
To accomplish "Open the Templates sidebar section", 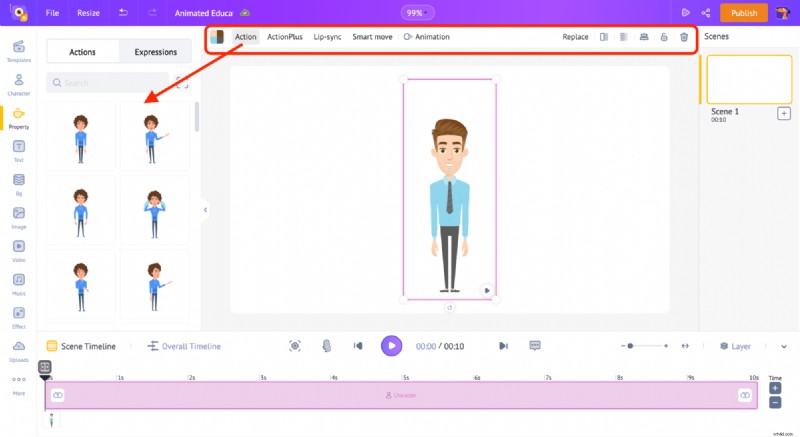I will (19, 51).
